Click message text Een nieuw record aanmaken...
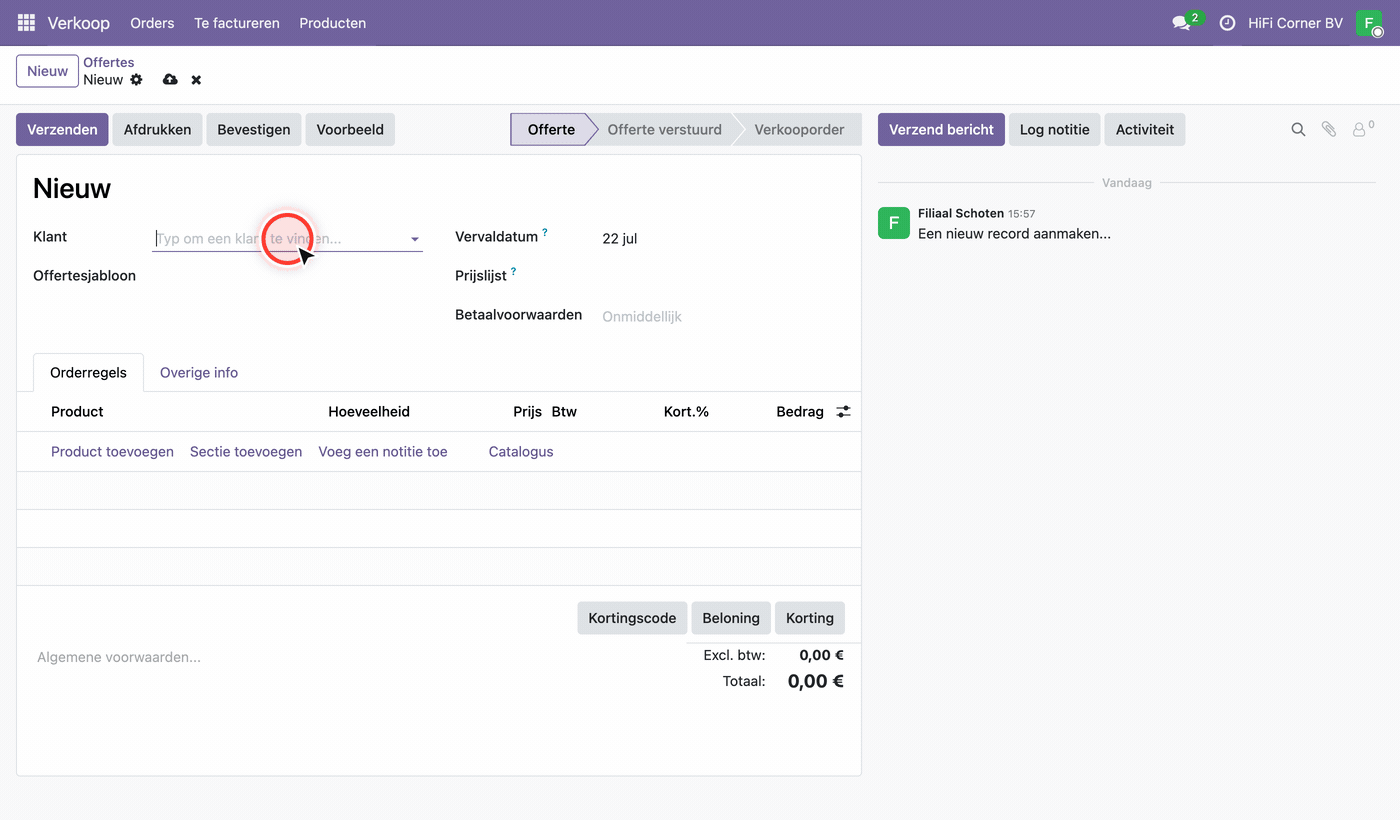 pyautogui.click(x=1014, y=233)
